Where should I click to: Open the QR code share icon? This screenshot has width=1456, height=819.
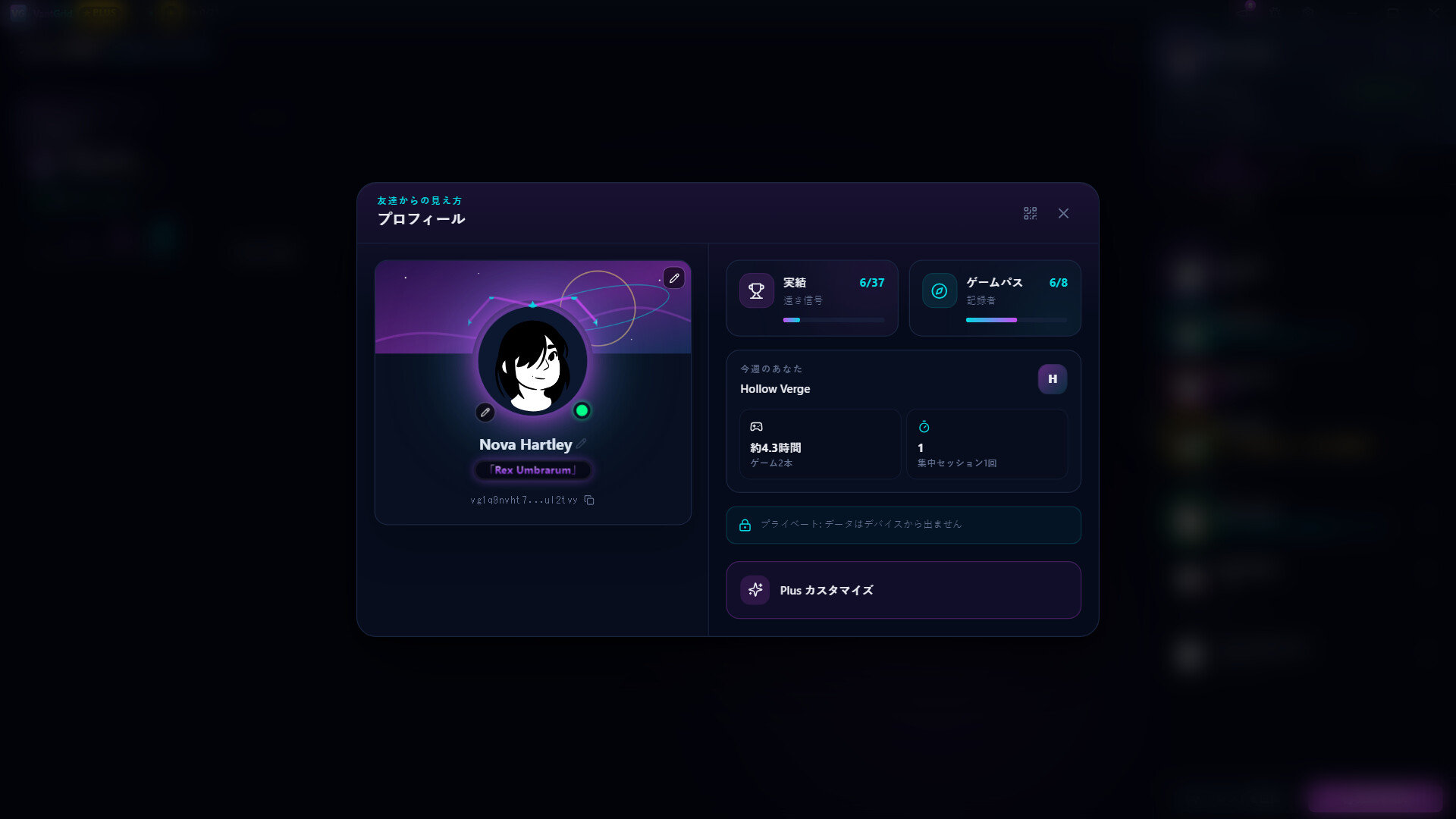point(1030,214)
